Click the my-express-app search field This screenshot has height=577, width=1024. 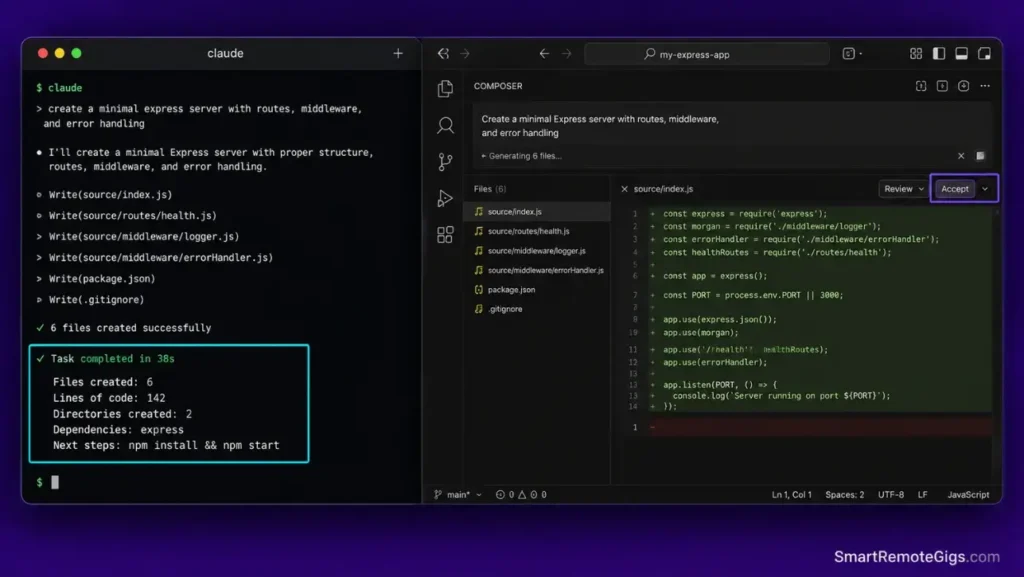click(707, 54)
